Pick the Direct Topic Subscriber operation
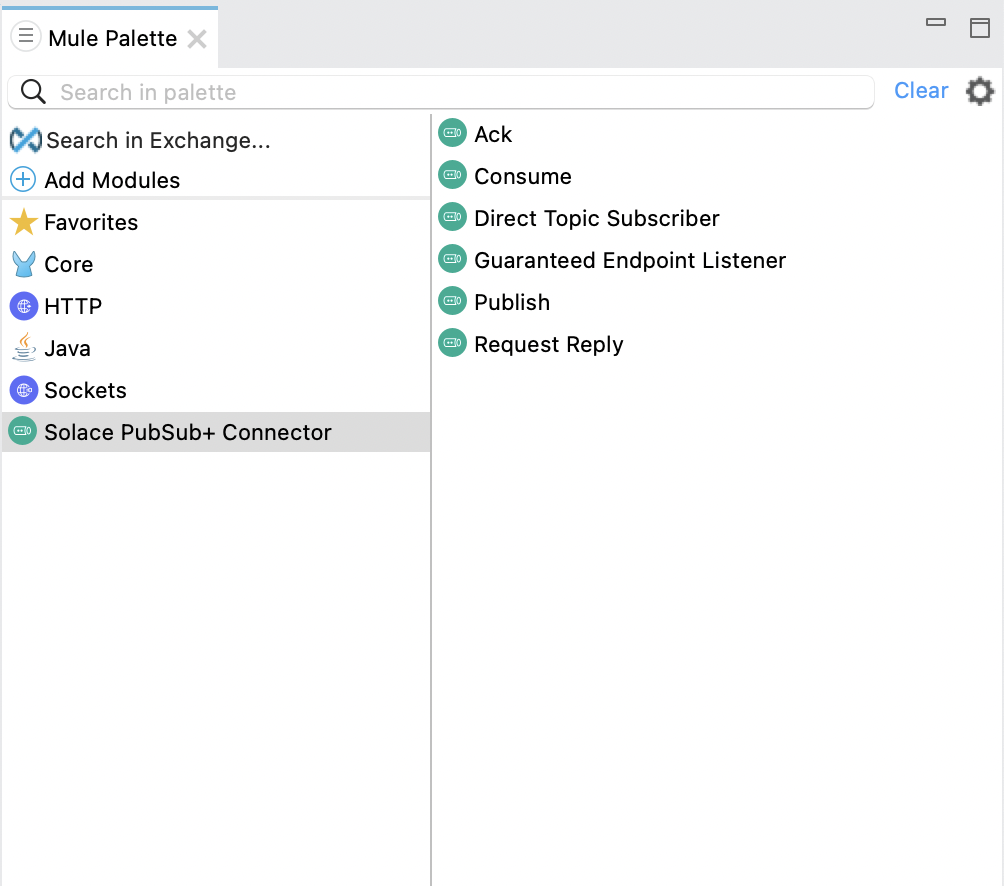This screenshot has width=1004, height=886. (596, 218)
